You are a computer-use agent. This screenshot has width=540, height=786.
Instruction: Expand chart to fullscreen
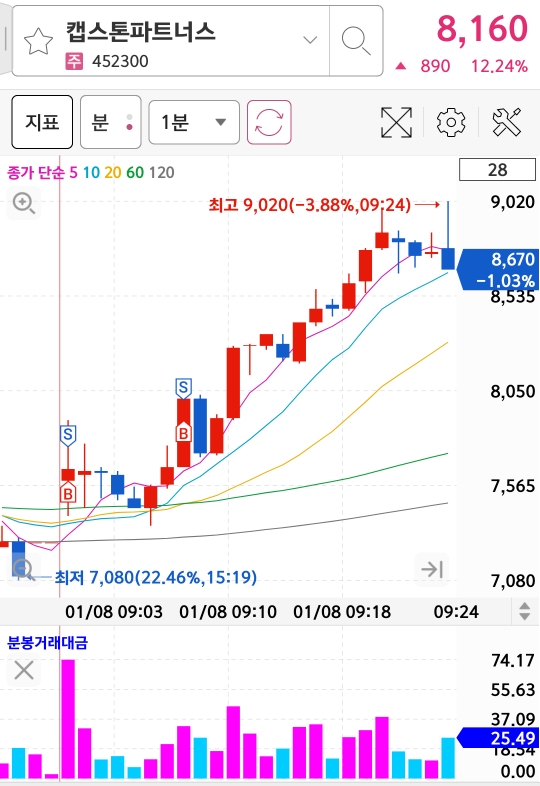396,122
